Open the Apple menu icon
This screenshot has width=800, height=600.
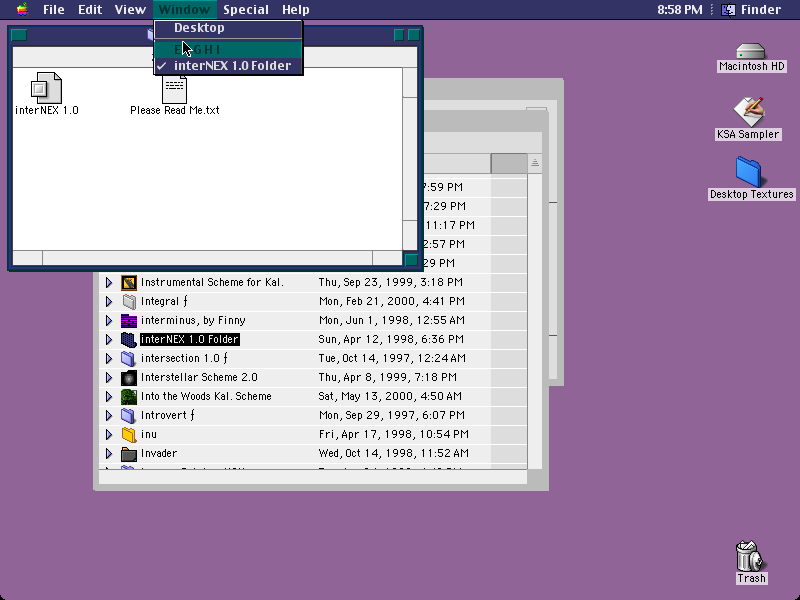click(22, 9)
